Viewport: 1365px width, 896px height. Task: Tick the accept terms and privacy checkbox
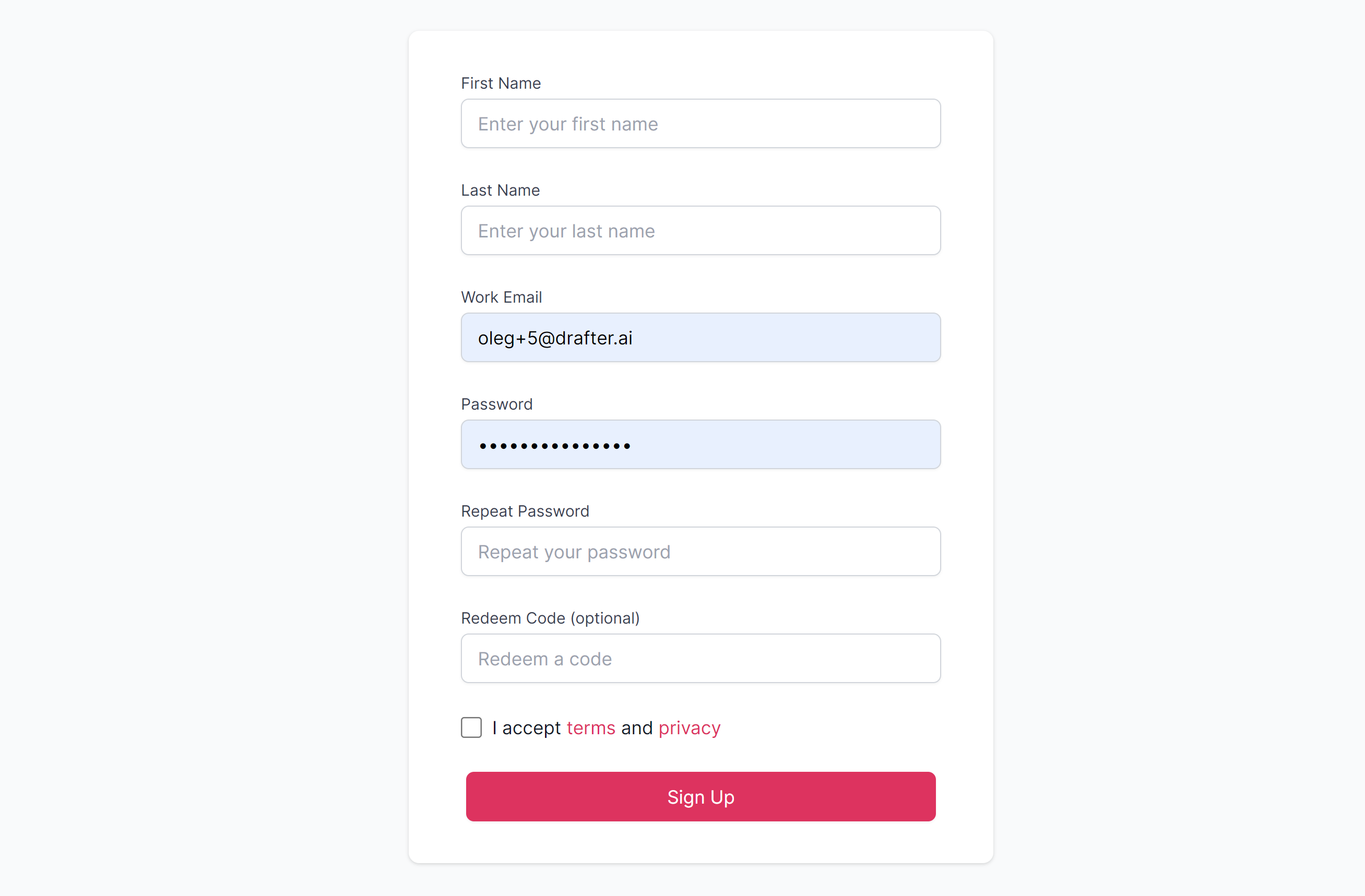click(x=471, y=727)
